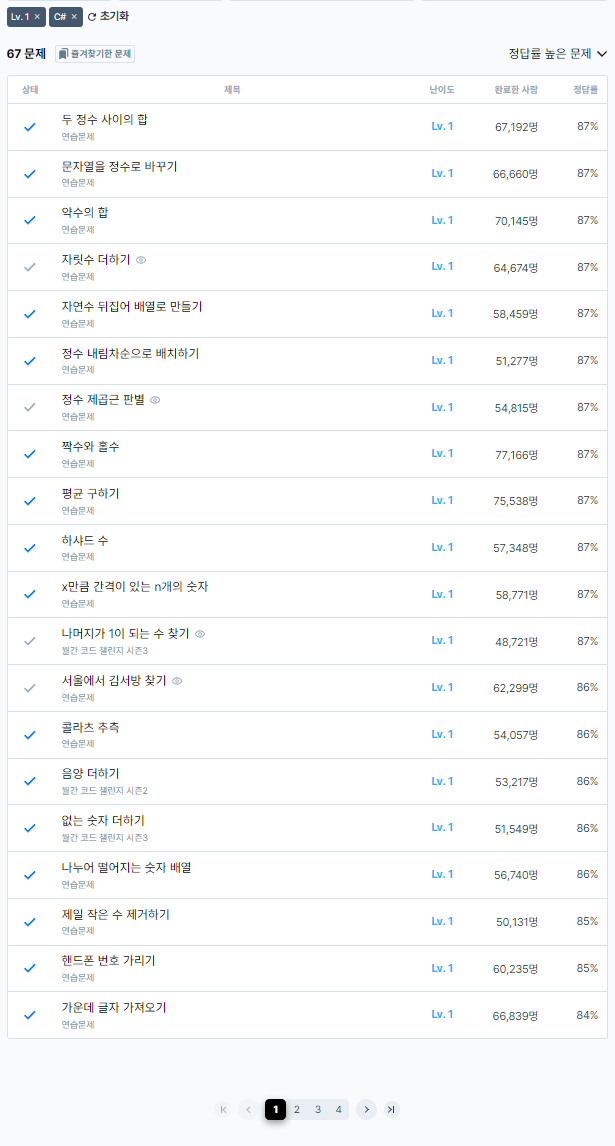Select page 2 in pagination
The width and height of the screenshot is (615, 1146).
click(296, 1109)
